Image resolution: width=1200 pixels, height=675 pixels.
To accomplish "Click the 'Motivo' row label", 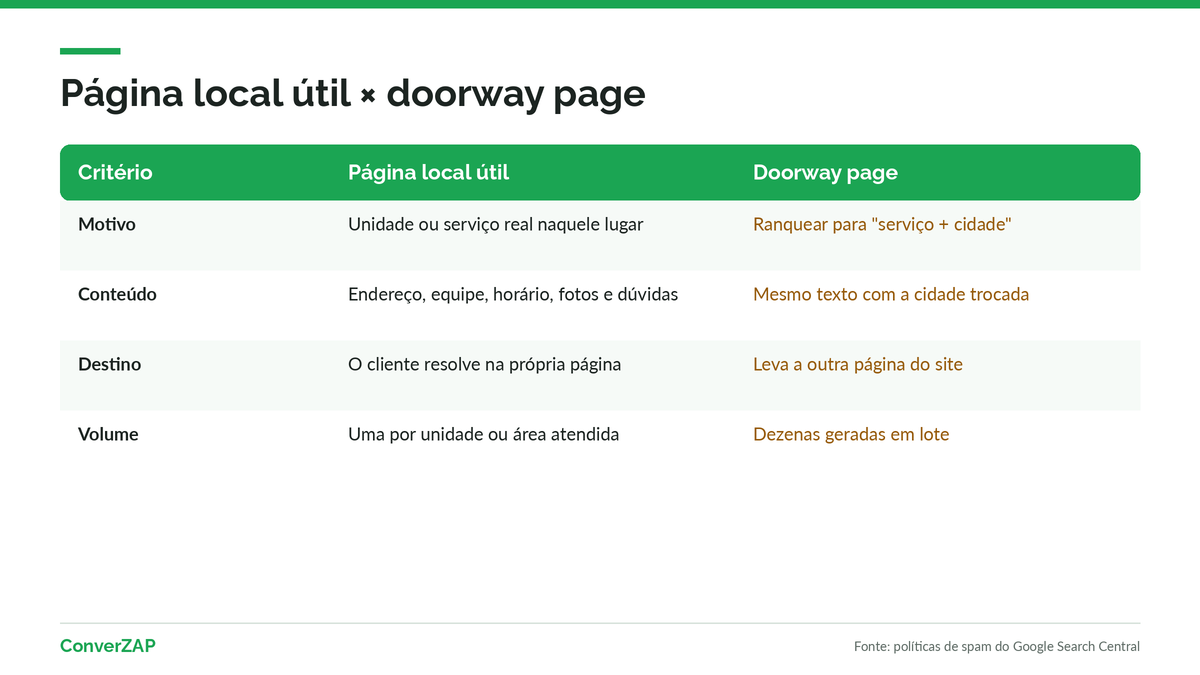I will click(107, 224).
